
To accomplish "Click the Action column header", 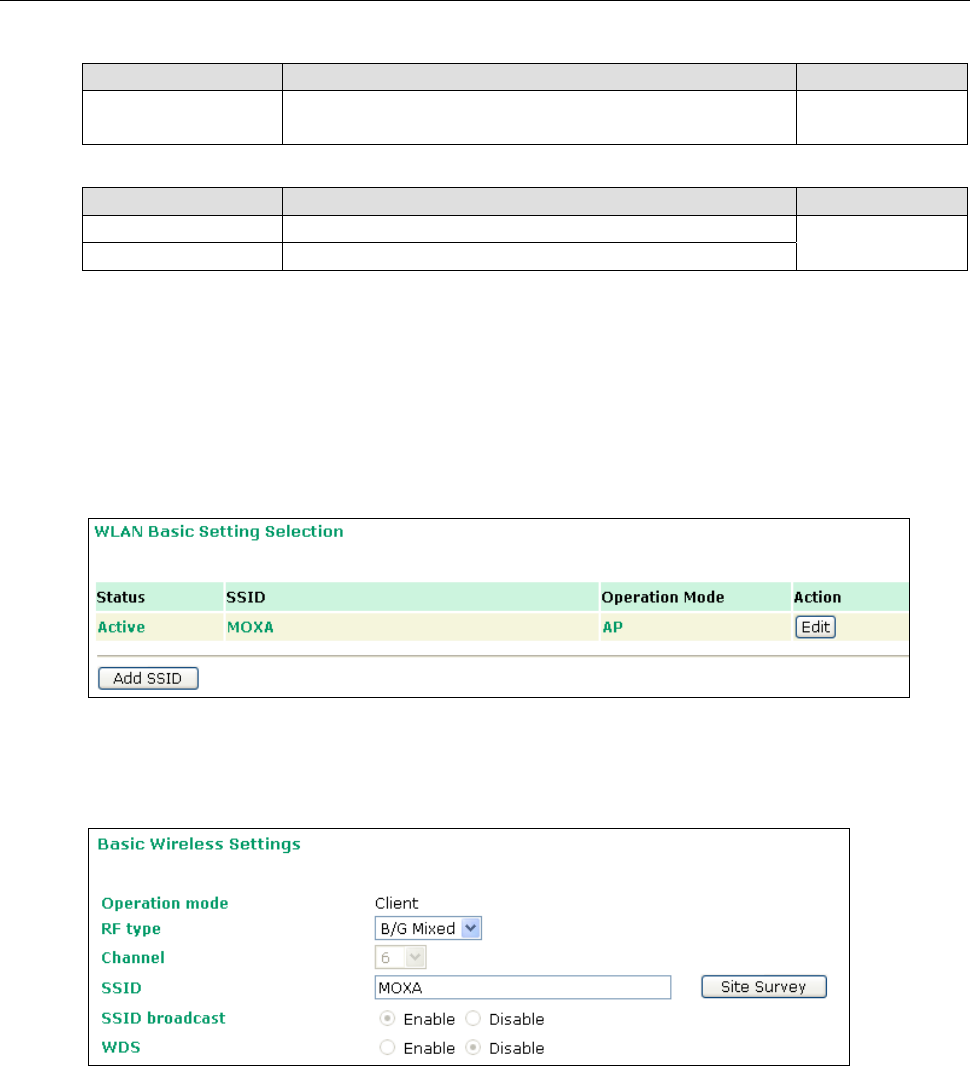I will (x=850, y=597).
